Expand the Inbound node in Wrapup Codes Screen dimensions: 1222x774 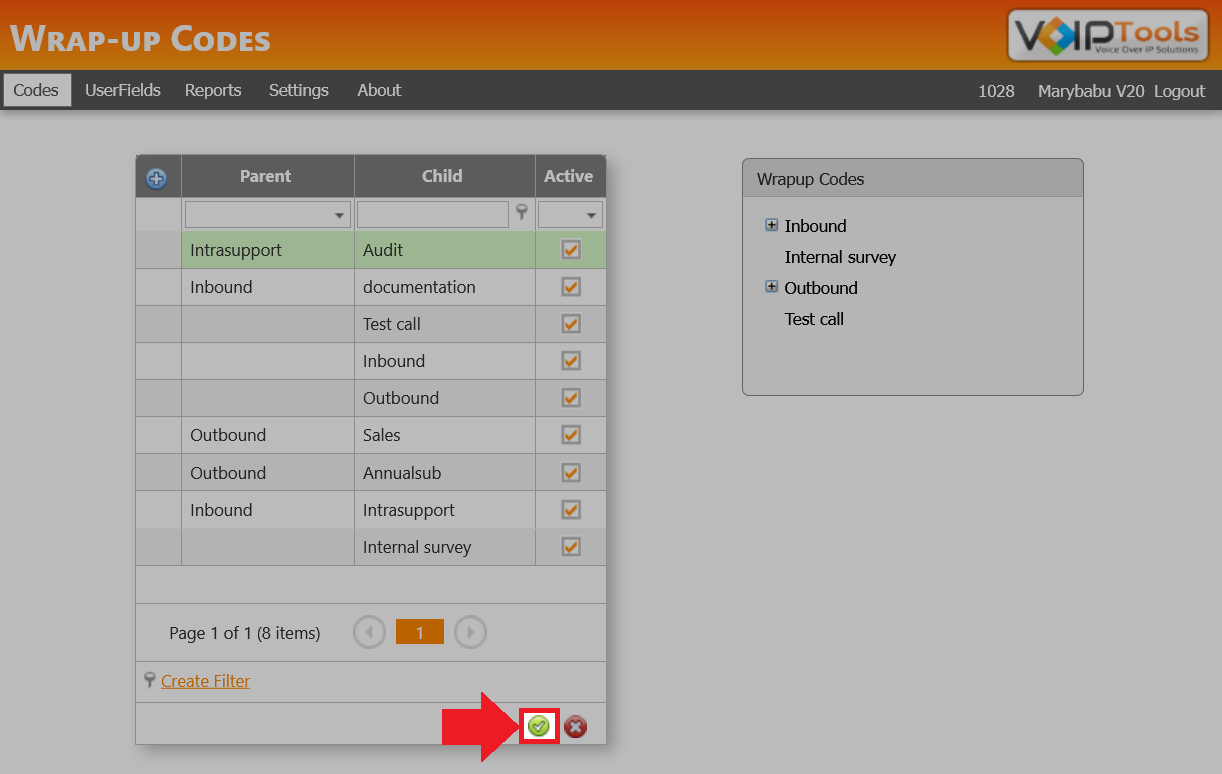pyautogui.click(x=771, y=225)
